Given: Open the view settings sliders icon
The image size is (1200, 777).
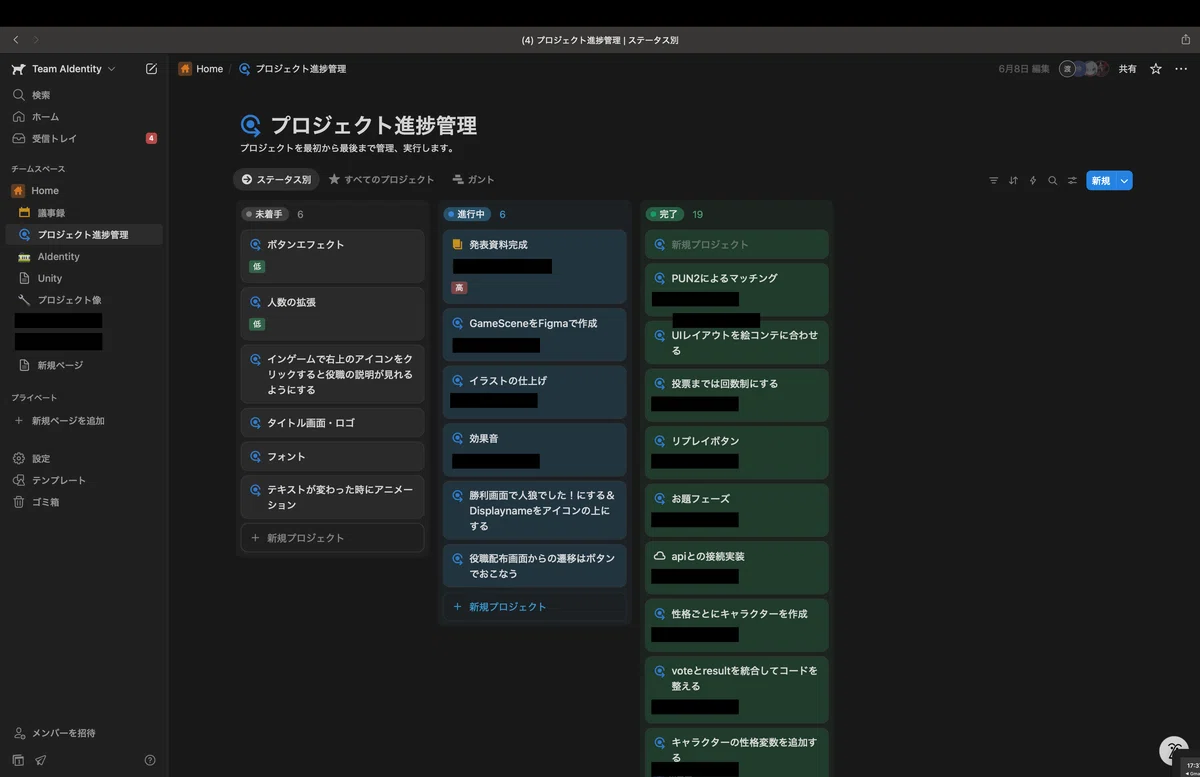Looking at the screenshot, I should pos(1072,181).
